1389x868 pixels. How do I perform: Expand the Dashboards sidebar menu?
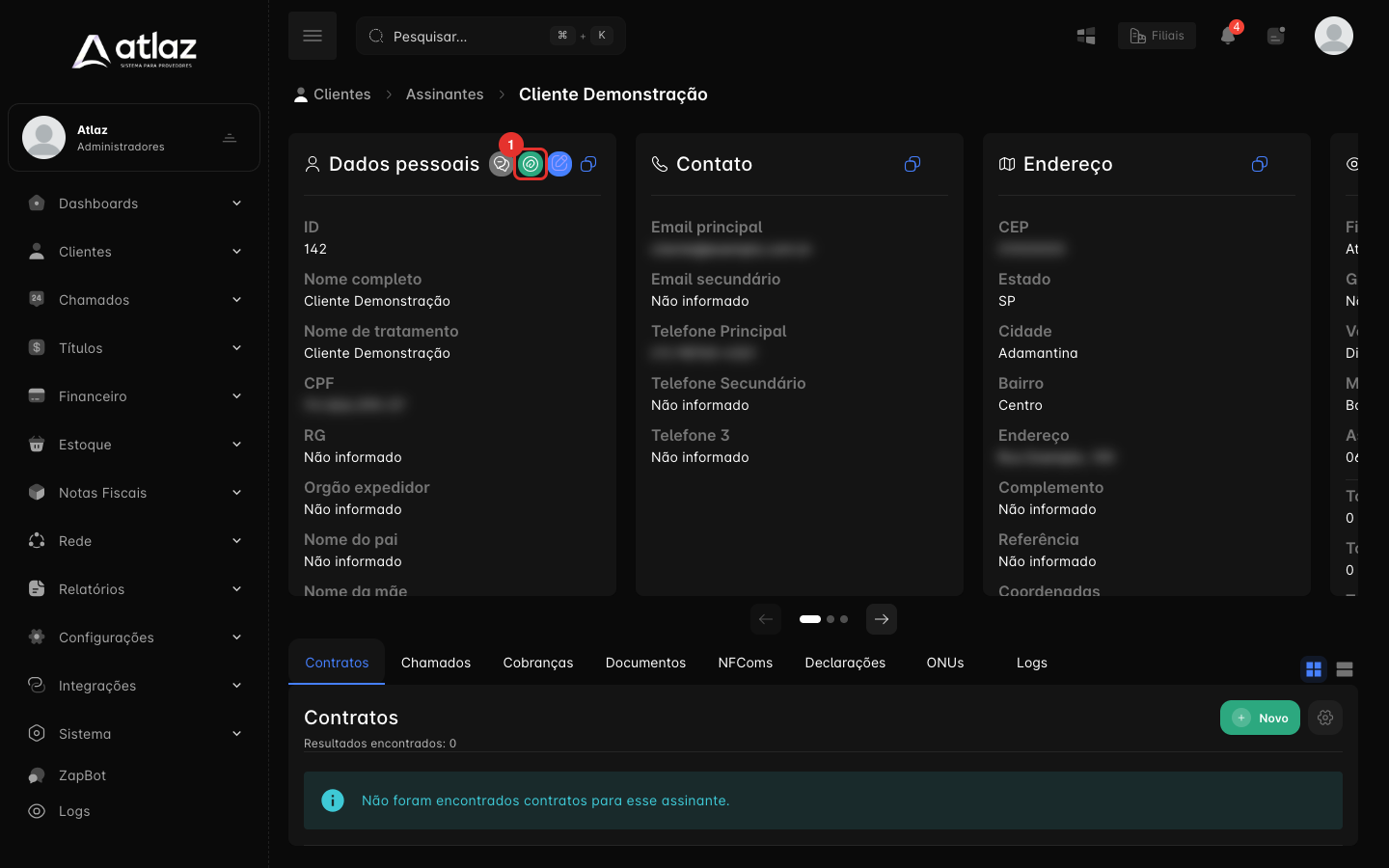135,203
